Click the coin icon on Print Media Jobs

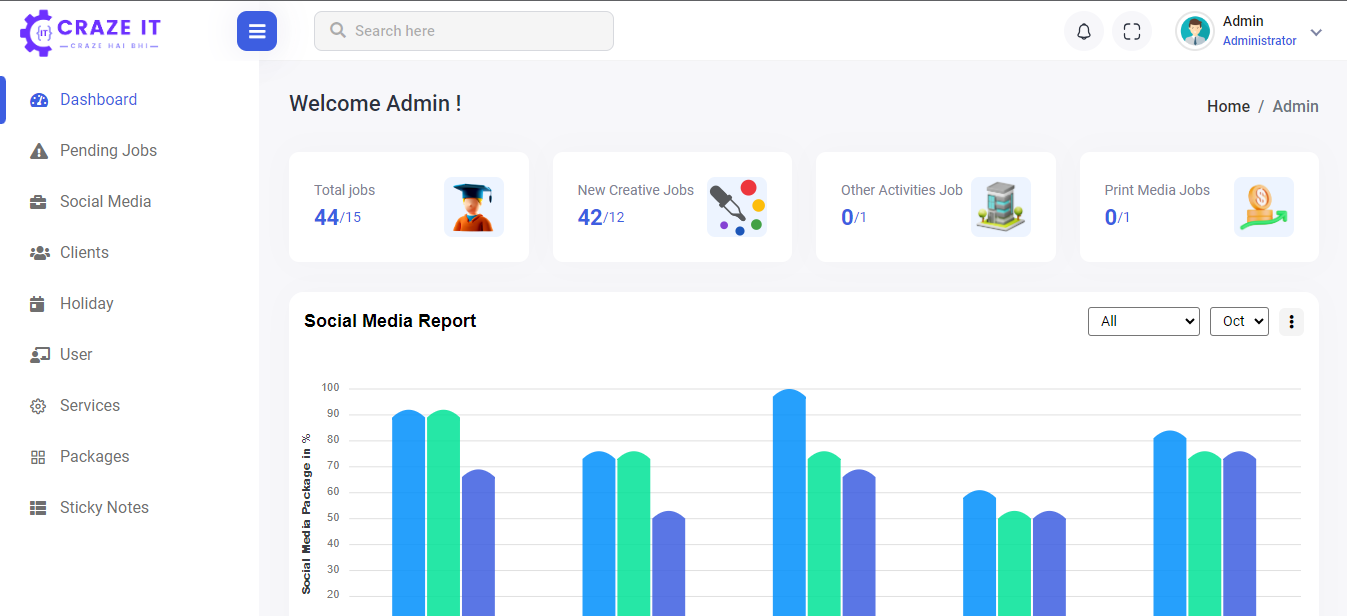[x=1263, y=207]
